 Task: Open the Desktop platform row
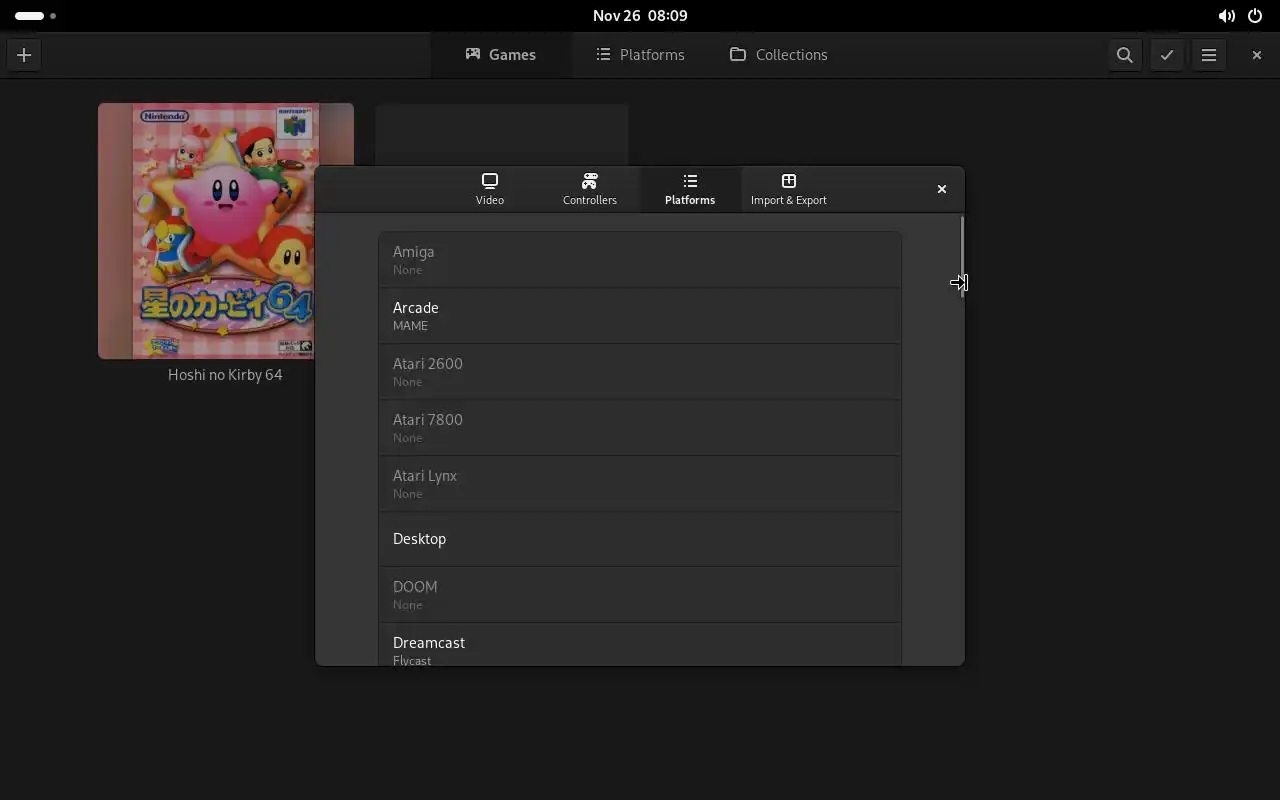click(640, 539)
